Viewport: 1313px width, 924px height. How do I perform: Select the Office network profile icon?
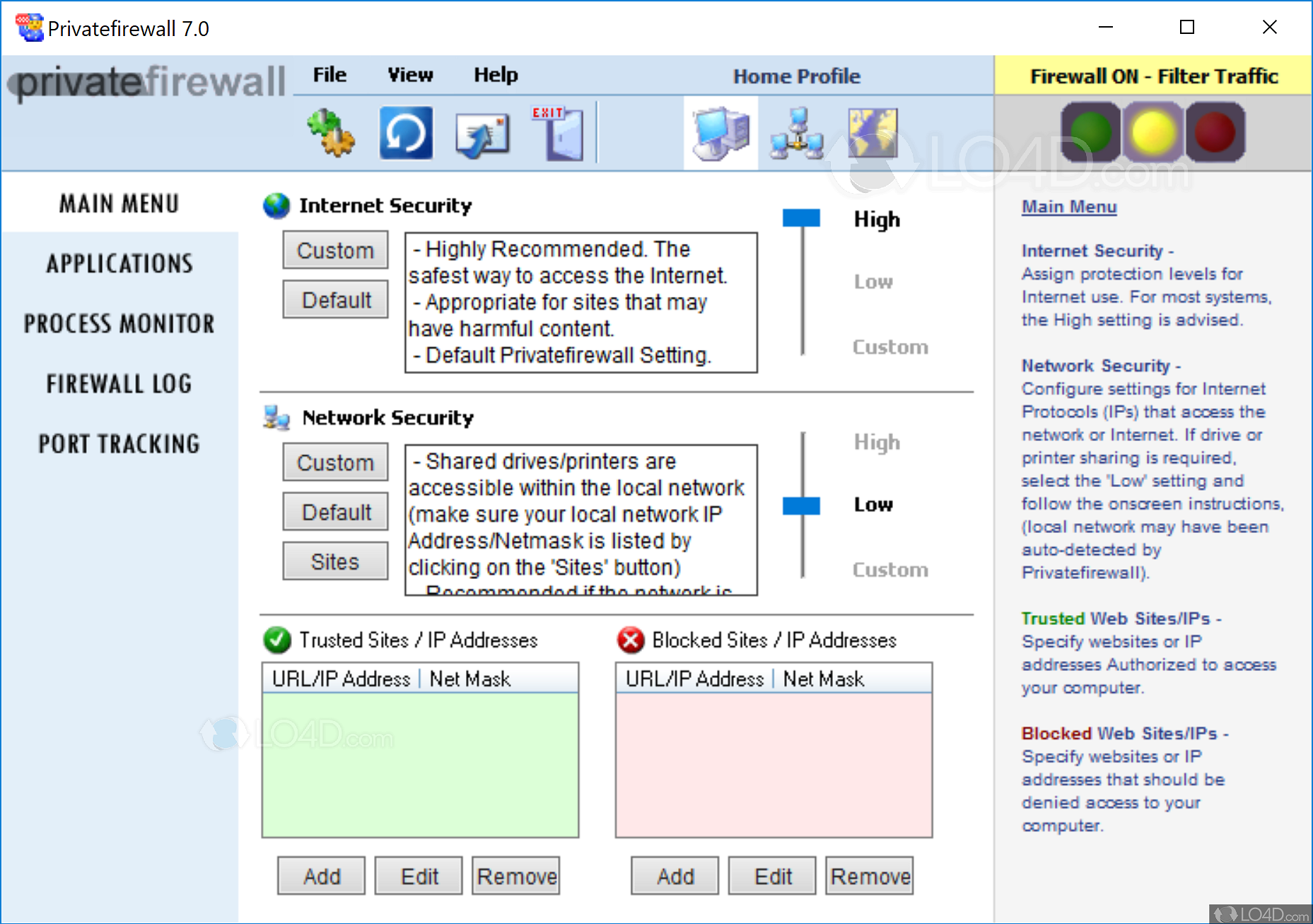click(x=797, y=133)
